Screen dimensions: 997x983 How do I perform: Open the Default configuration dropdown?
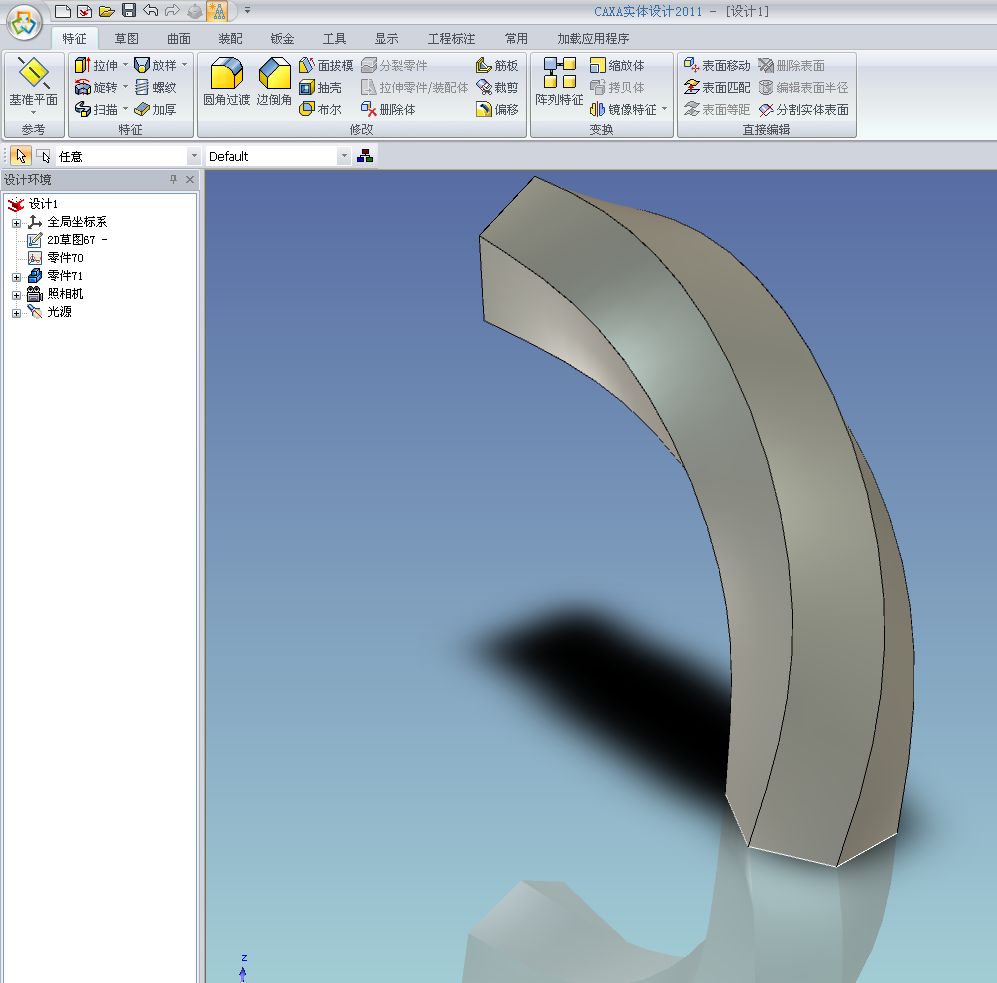point(344,157)
